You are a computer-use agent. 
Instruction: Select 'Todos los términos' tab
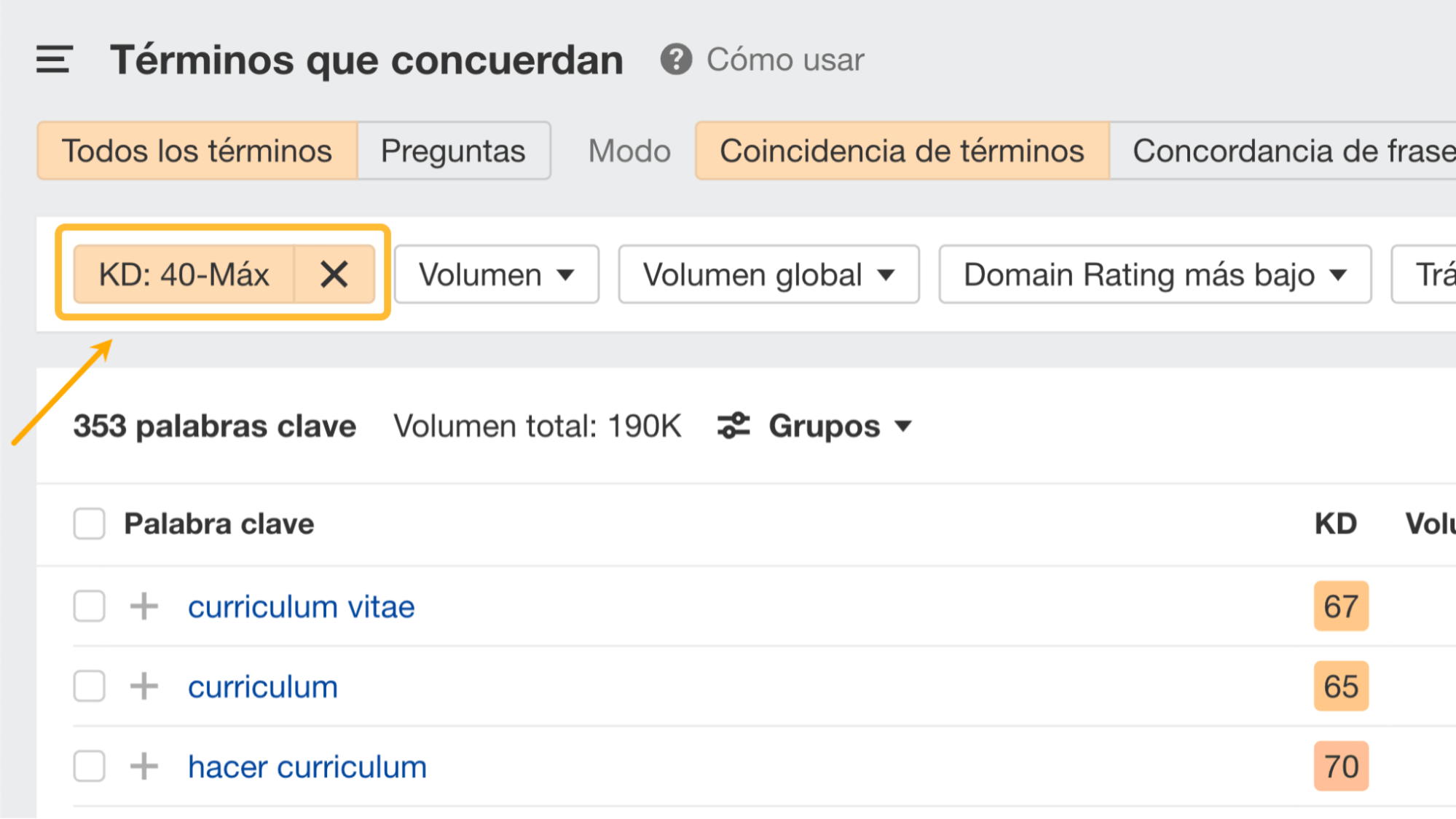(x=197, y=151)
